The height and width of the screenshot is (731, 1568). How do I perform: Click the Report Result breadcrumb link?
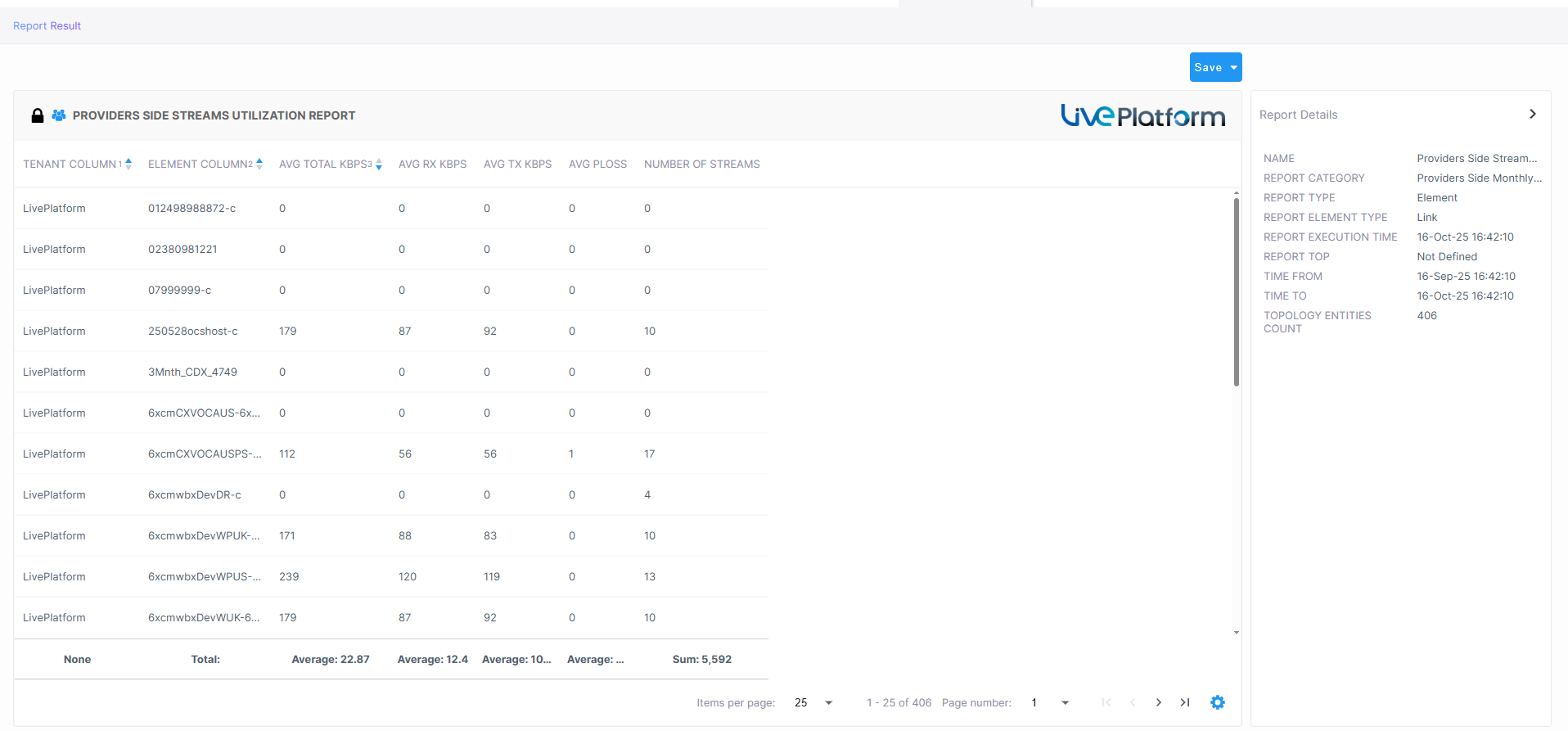tap(47, 25)
